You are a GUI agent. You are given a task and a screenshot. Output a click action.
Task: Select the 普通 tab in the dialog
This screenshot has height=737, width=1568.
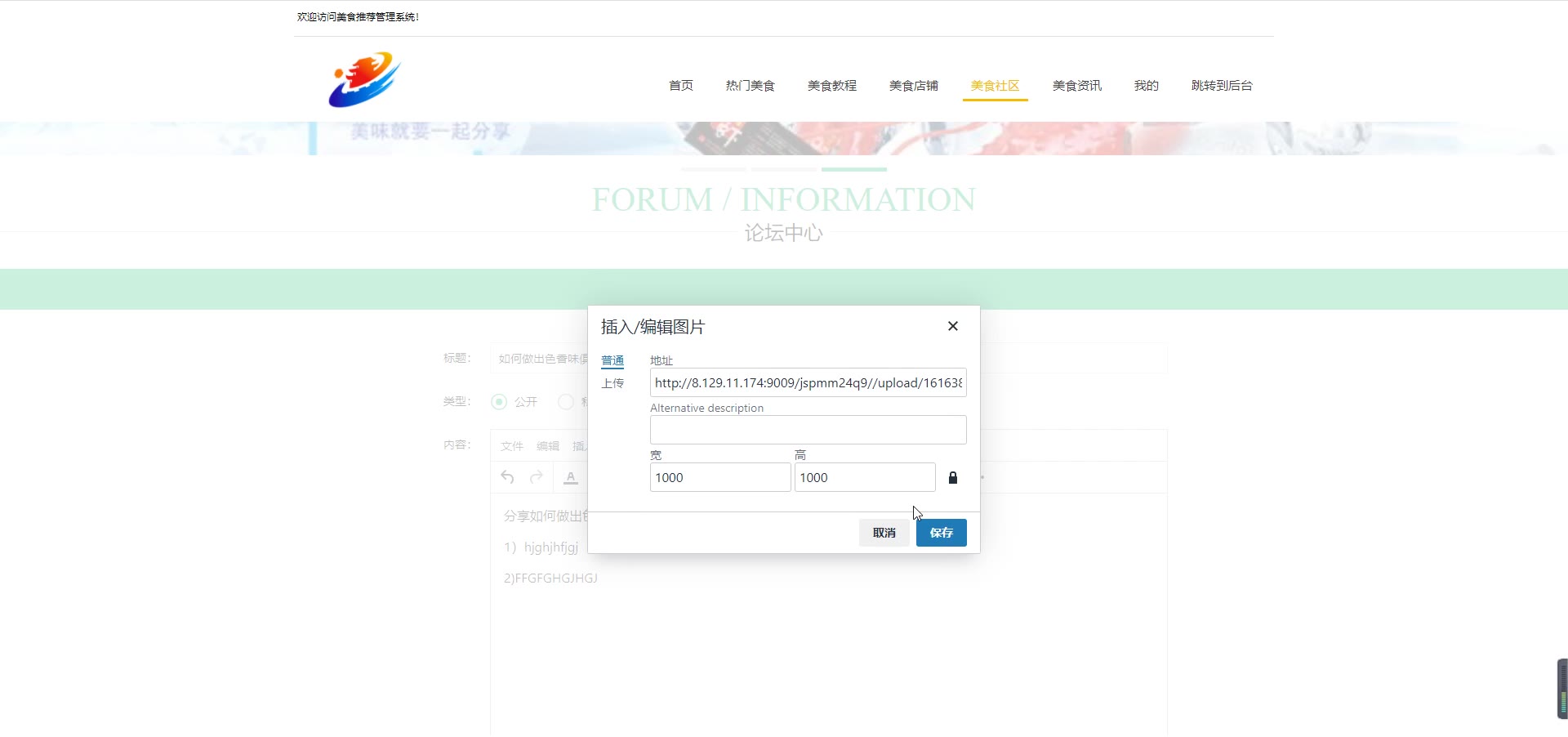[612, 360]
